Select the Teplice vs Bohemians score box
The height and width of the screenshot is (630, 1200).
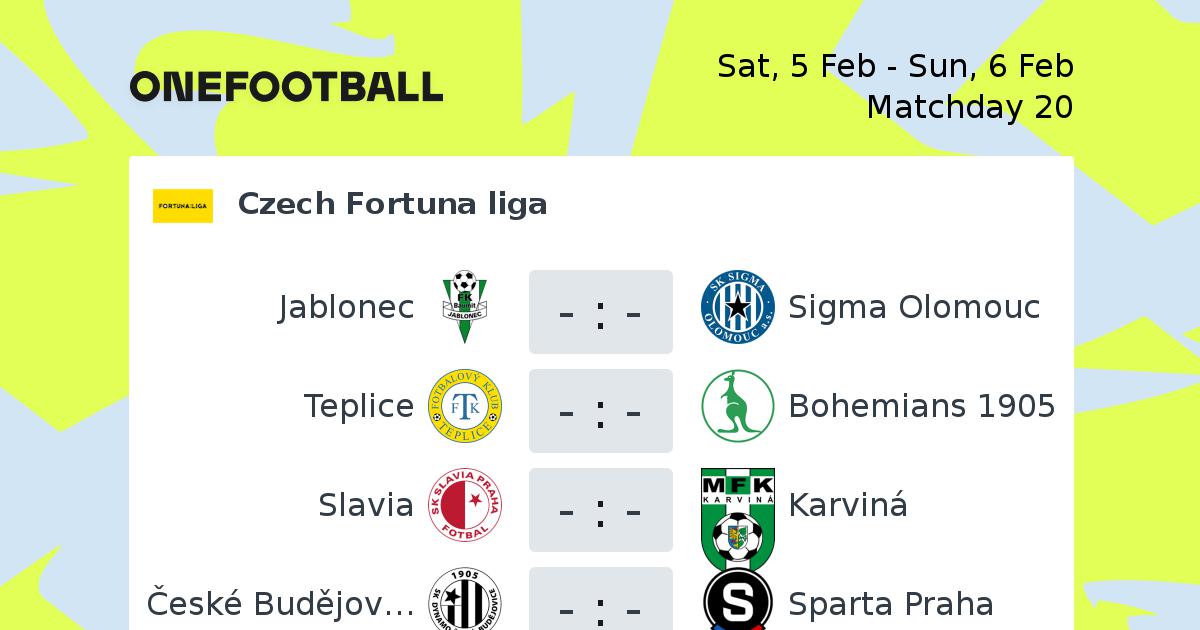coord(601,411)
